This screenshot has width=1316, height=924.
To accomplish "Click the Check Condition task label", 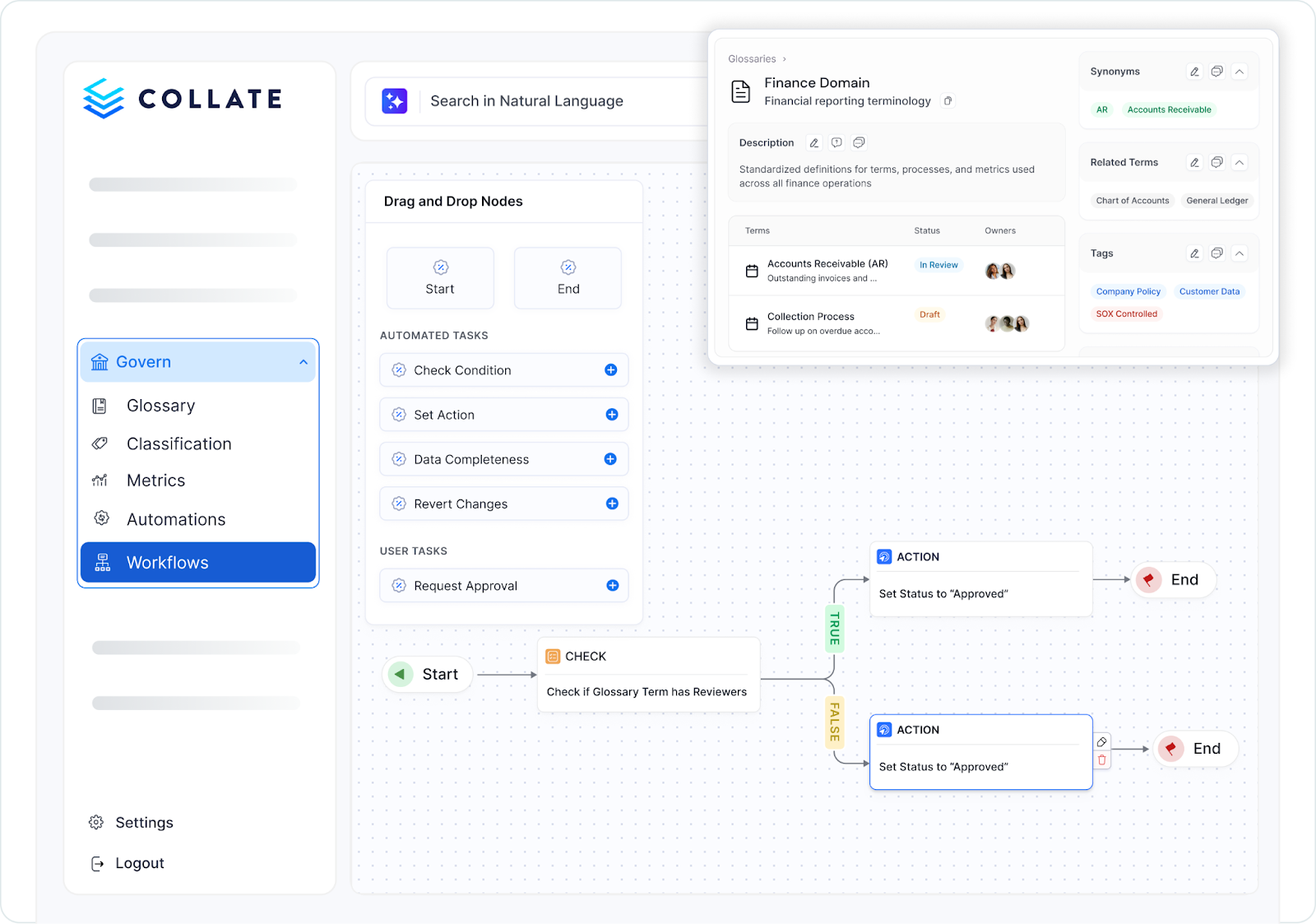I will 462,370.
